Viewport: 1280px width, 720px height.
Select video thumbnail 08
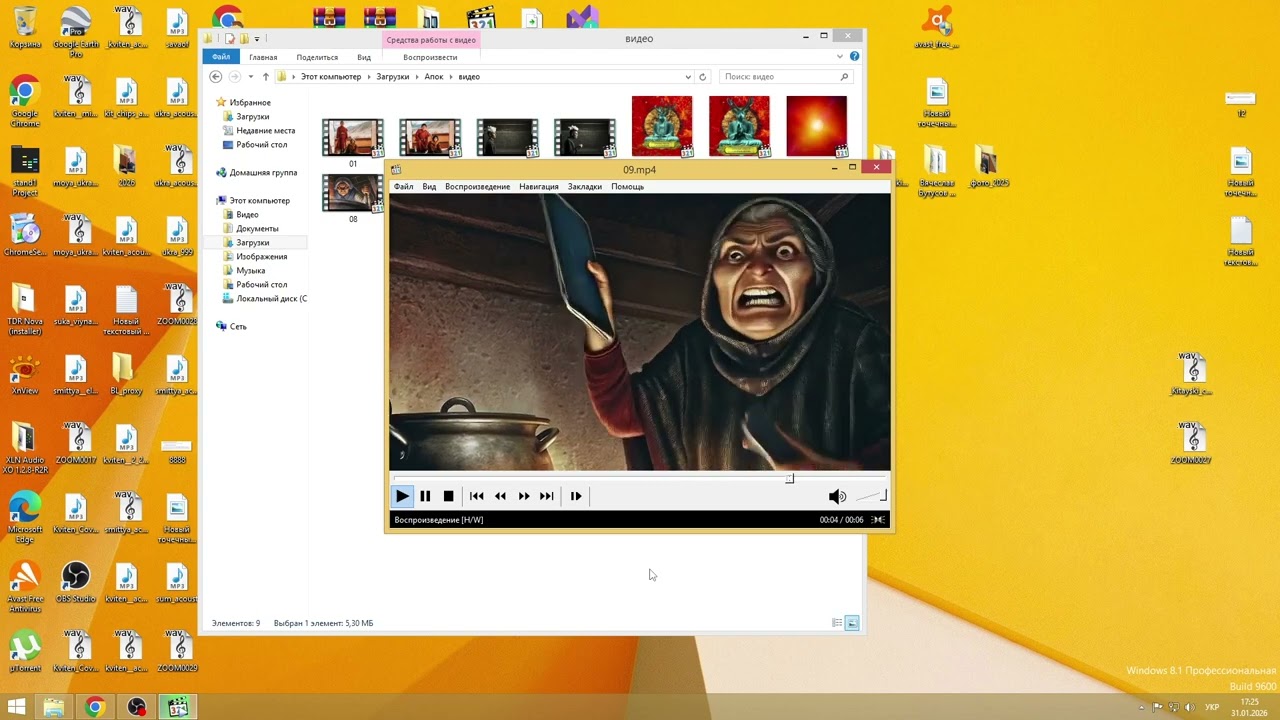coord(353,193)
